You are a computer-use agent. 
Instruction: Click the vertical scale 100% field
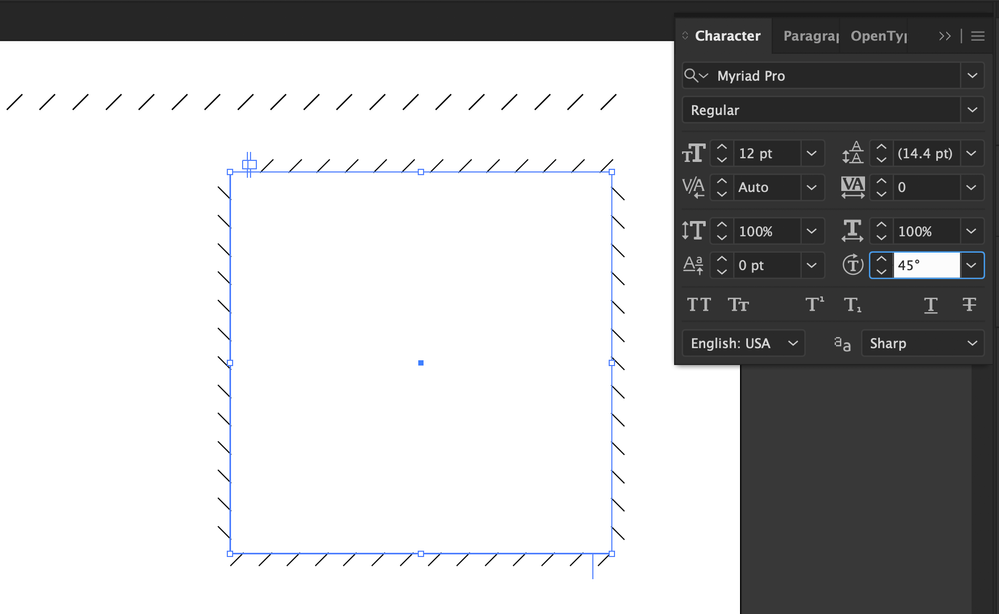766,231
